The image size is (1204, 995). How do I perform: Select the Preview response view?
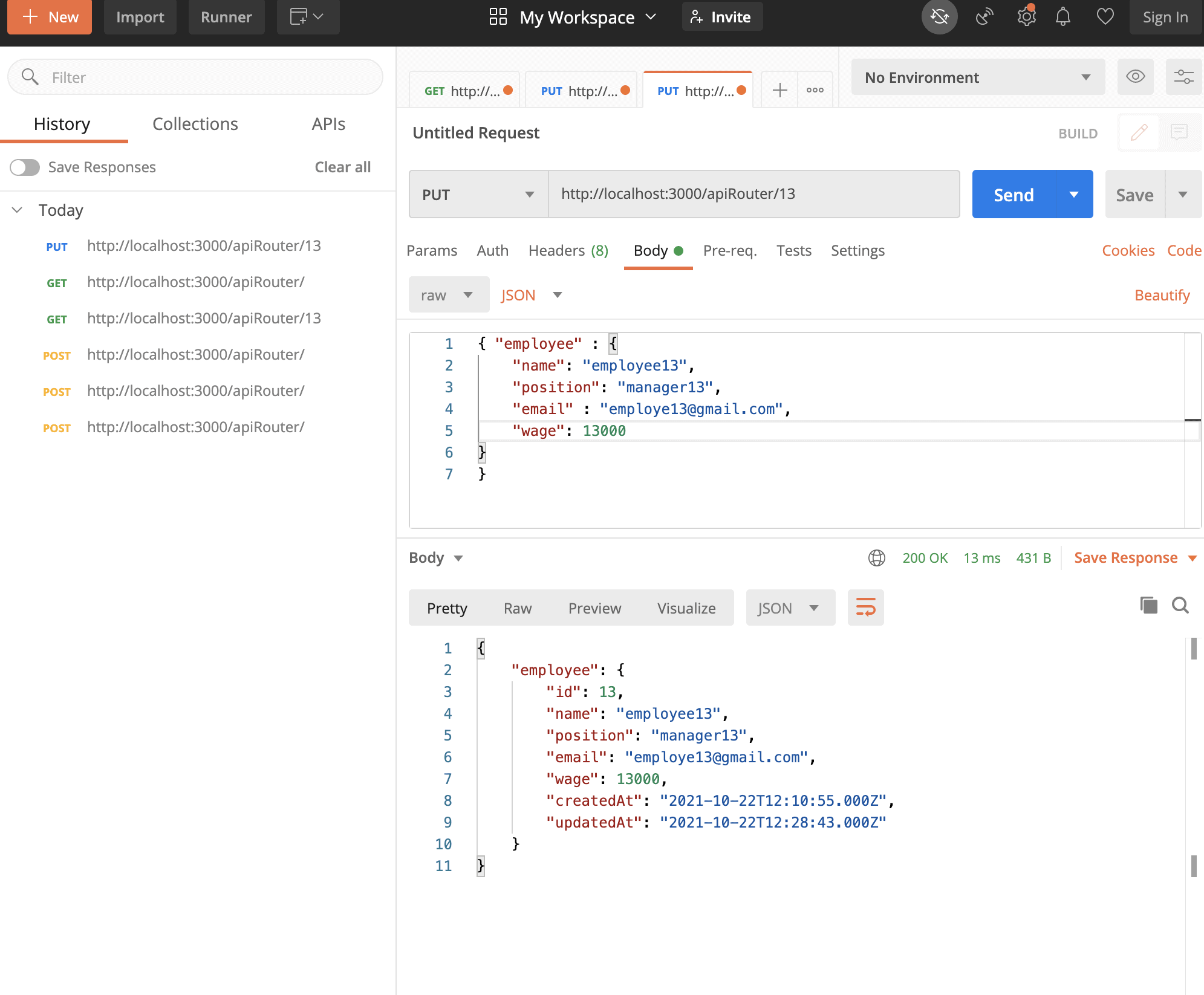(x=594, y=608)
